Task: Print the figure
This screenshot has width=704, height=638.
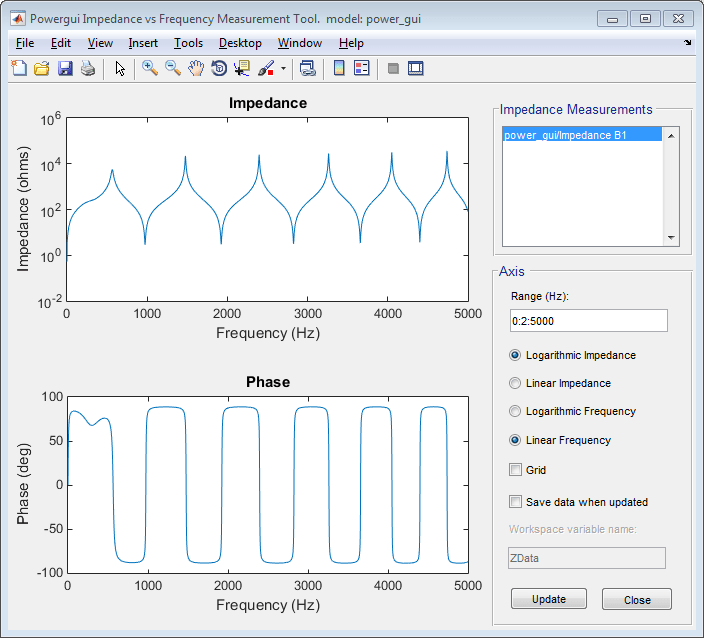Action: [x=88, y=68]
